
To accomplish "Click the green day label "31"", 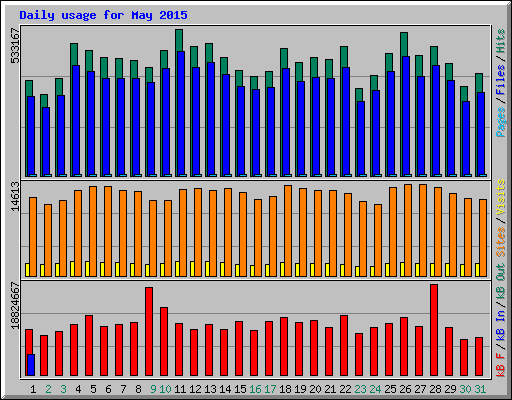I will (x=480, y=389).
